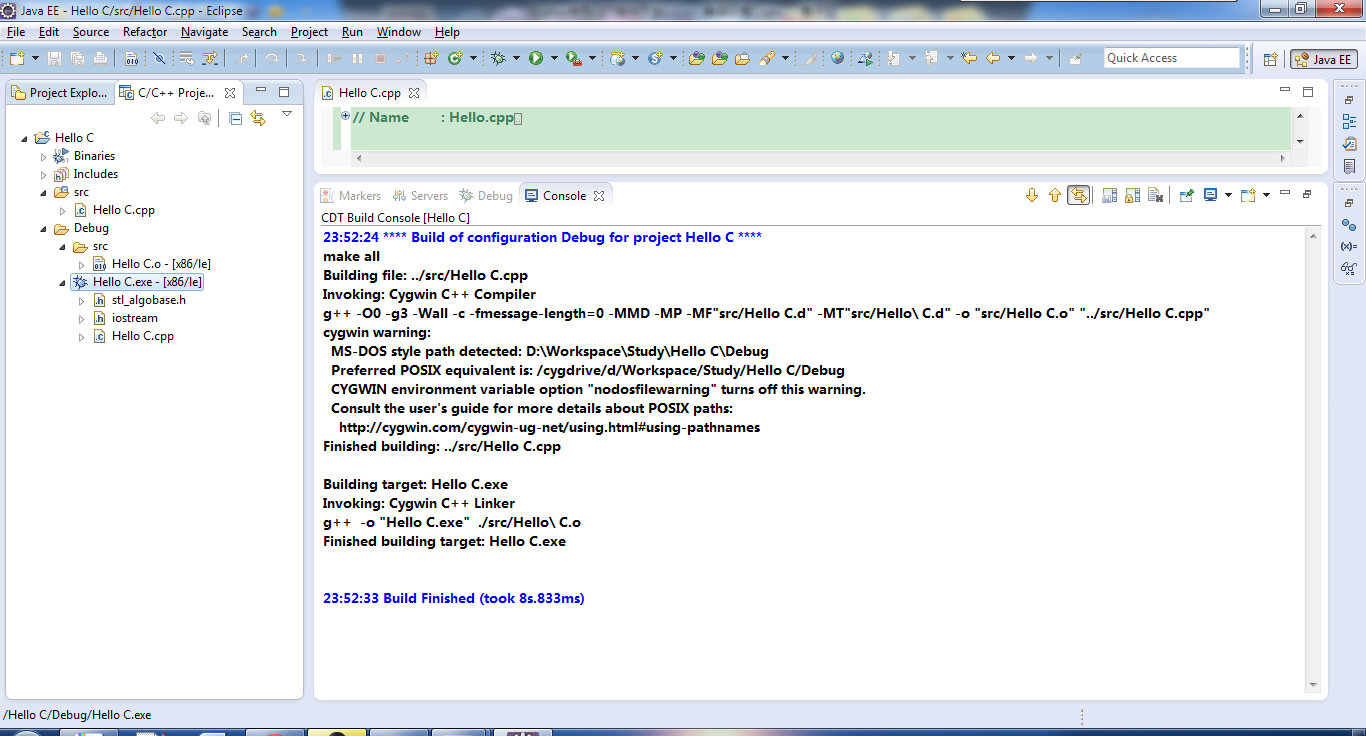1366x736 pixels.
Task: Click the console vertical scrollbar down arrow
Action: (1313, 685)
